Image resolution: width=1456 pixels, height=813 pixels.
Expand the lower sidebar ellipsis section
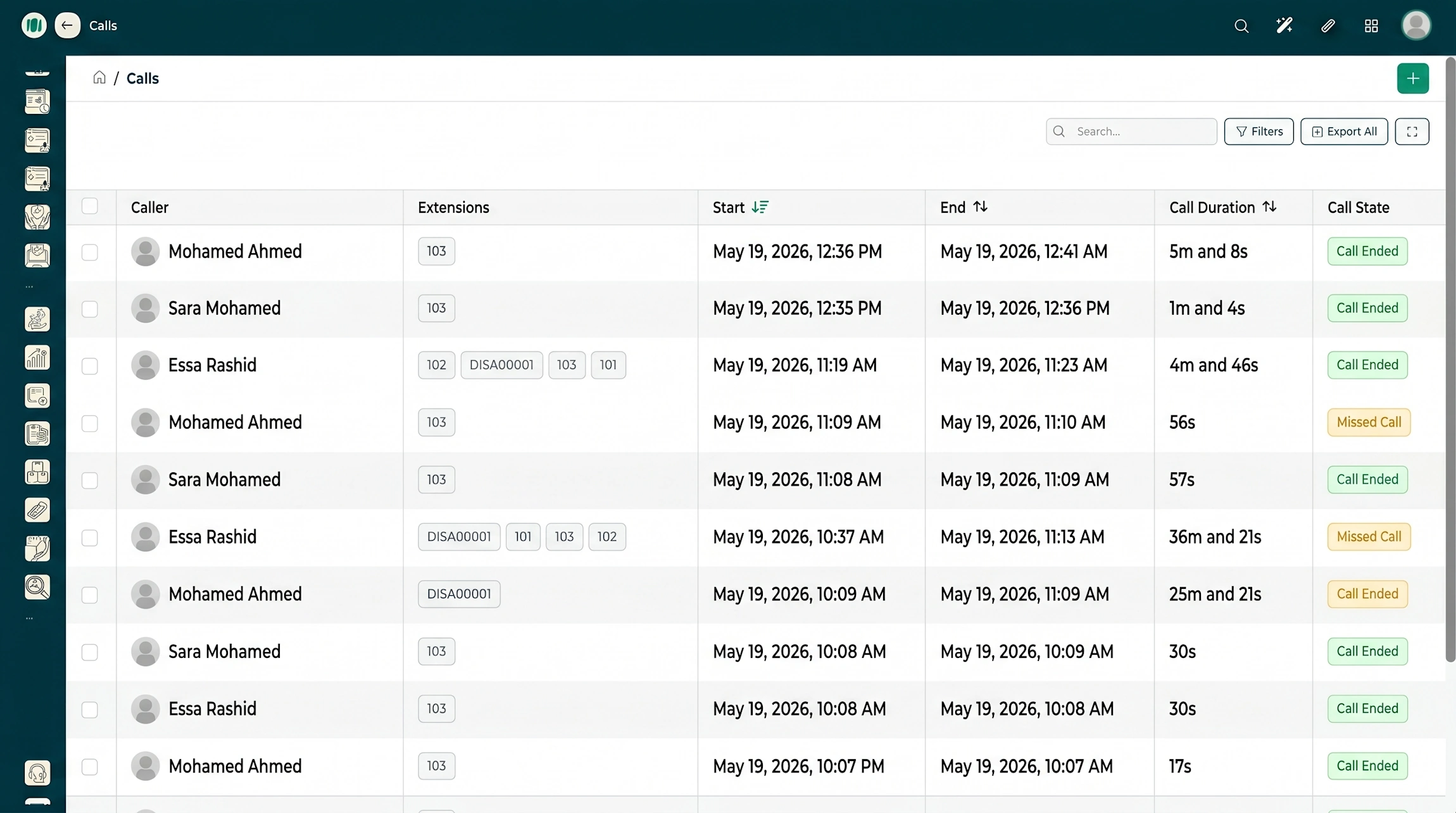pyautogui.click(x=29, y=619)
